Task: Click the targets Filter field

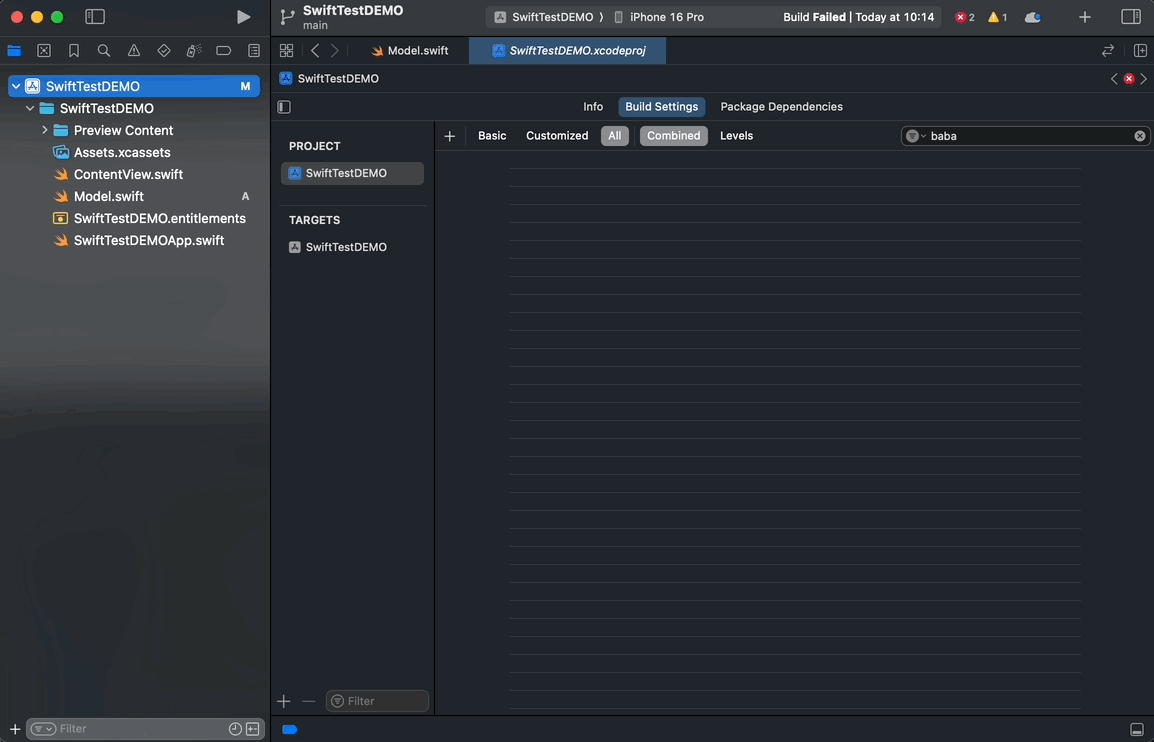Action: tap(377, 701)
